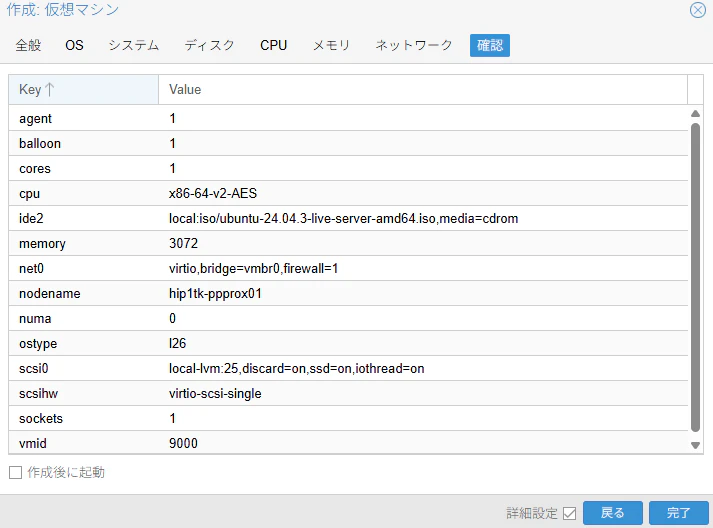Screen dimensions: 713x528
Task: Select the cores row
Action: coord(348,168)
